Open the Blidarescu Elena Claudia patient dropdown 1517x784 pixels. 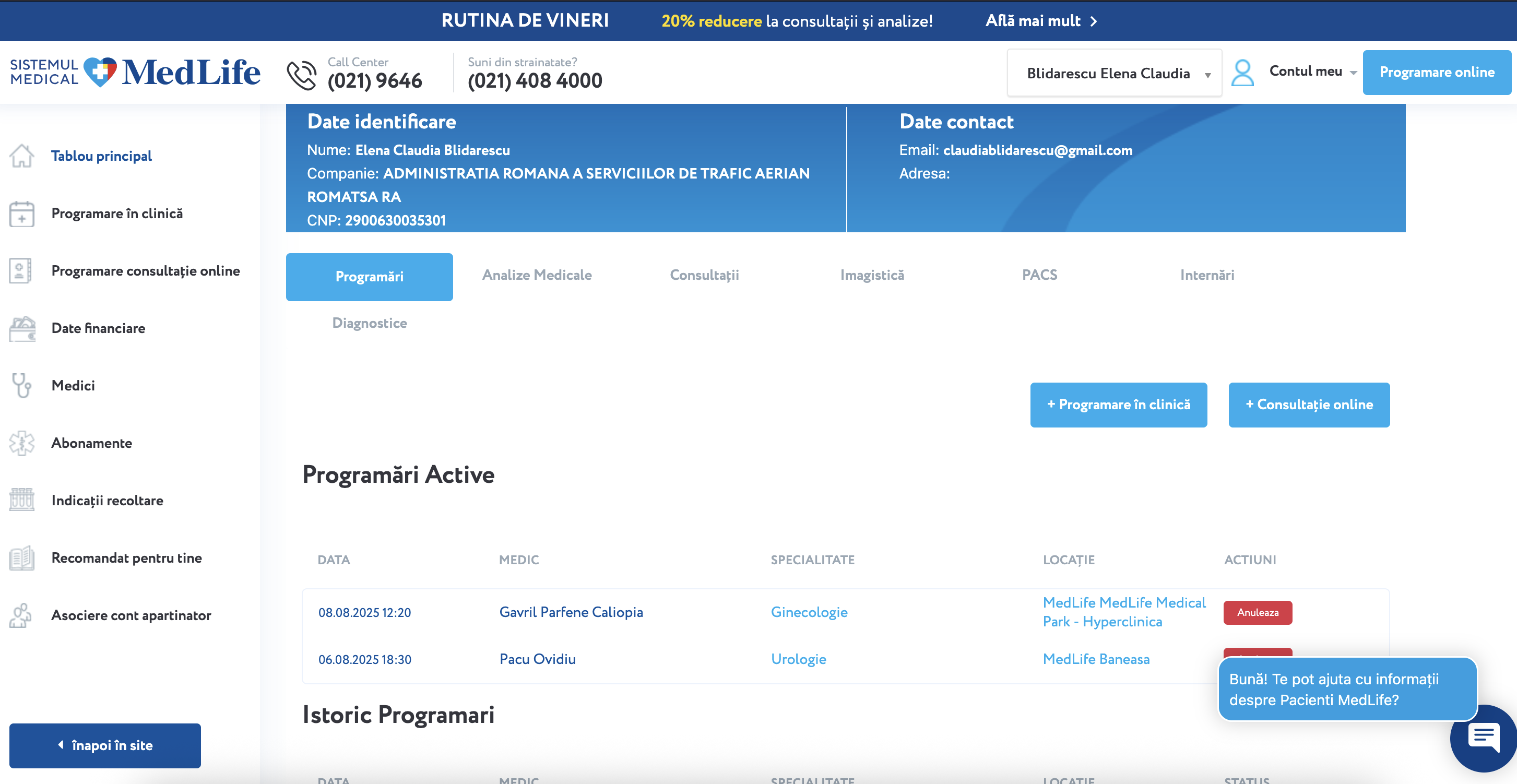coord(1114,73)
